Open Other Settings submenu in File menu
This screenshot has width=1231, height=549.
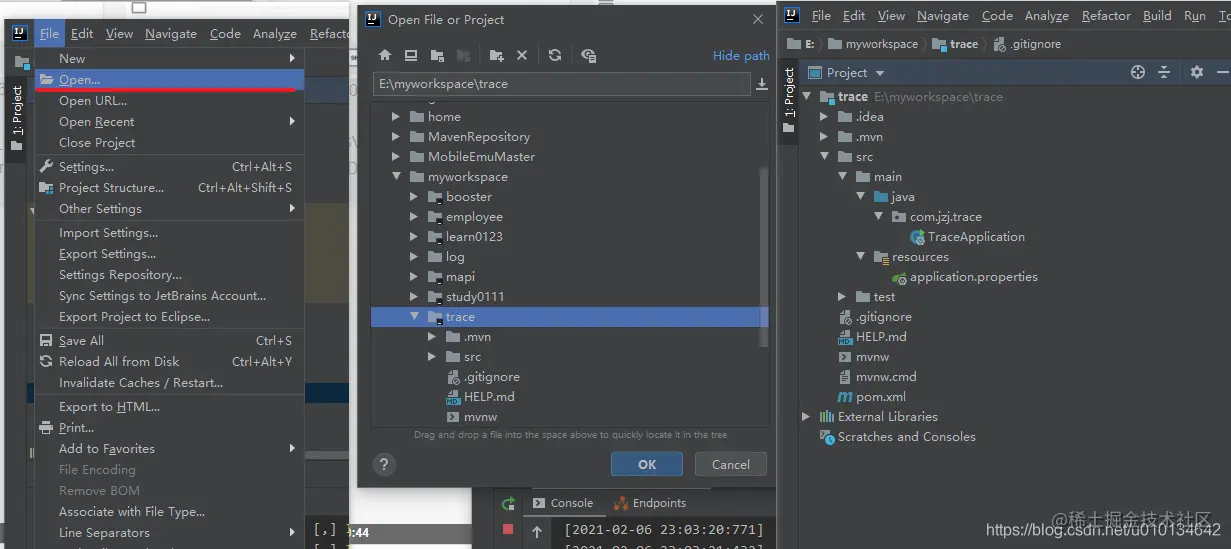pos(169,208)
